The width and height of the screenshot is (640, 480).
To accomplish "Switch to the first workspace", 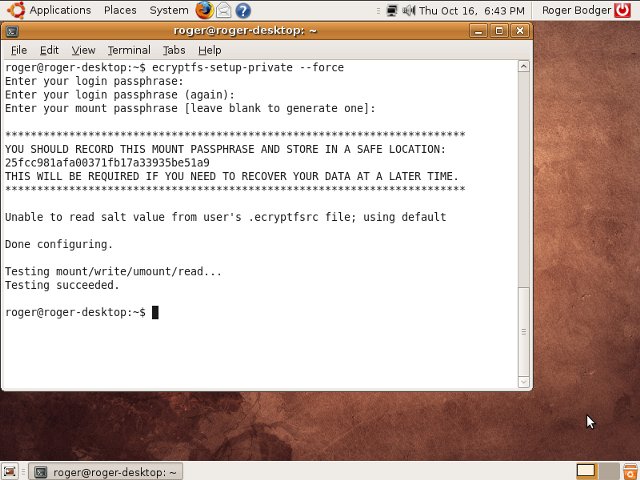I will 586,471.
